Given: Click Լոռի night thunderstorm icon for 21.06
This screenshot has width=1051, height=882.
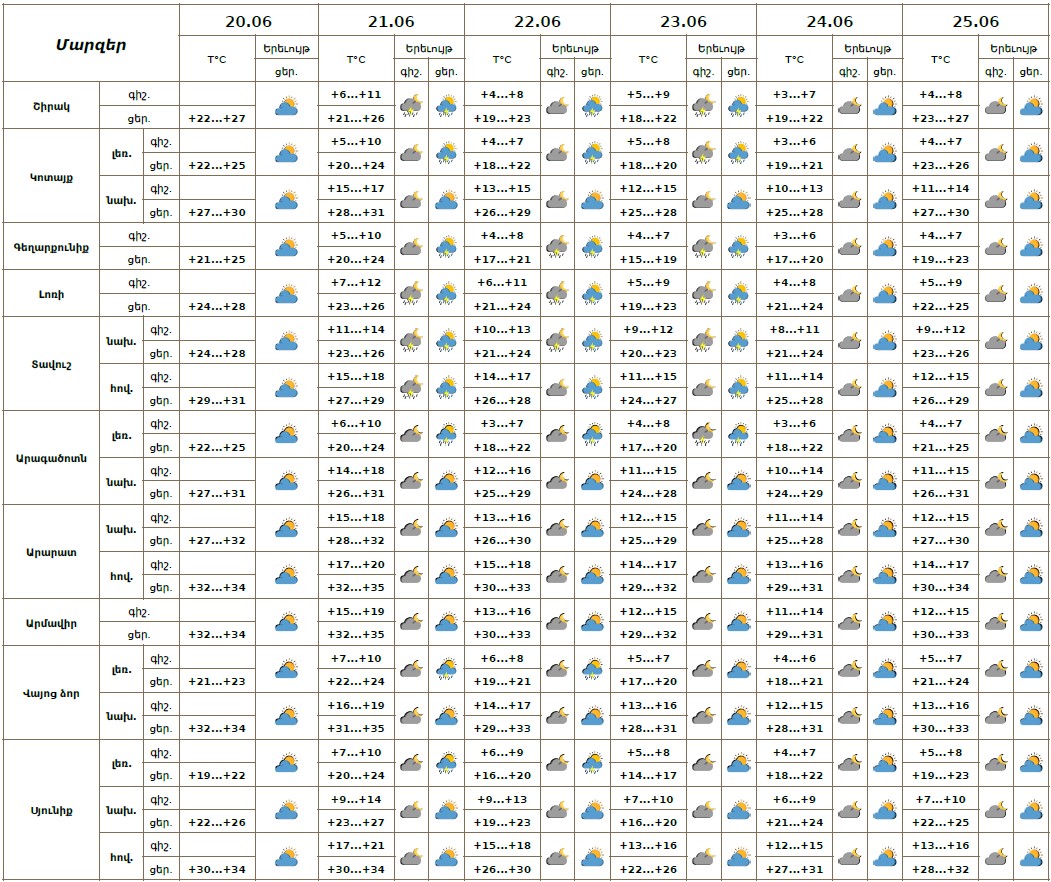Looking at the screenshot, I should point(411,294).
